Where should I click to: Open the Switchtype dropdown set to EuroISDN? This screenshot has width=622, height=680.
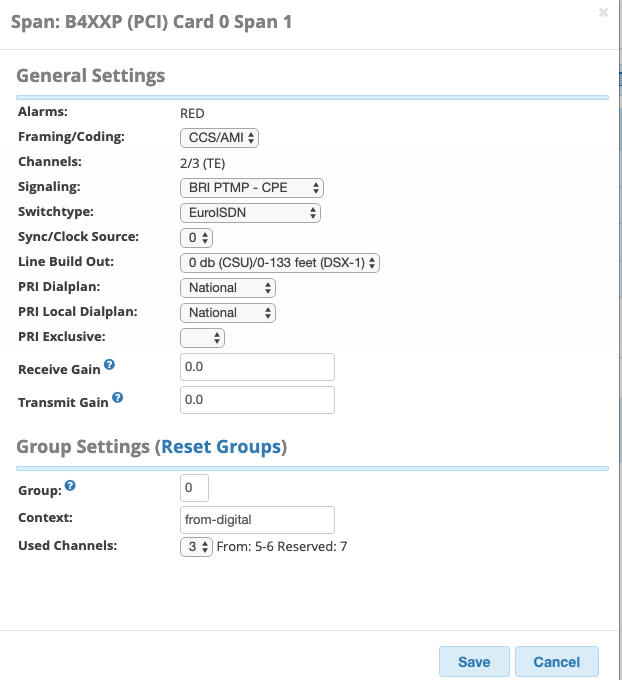pos(249,212)
